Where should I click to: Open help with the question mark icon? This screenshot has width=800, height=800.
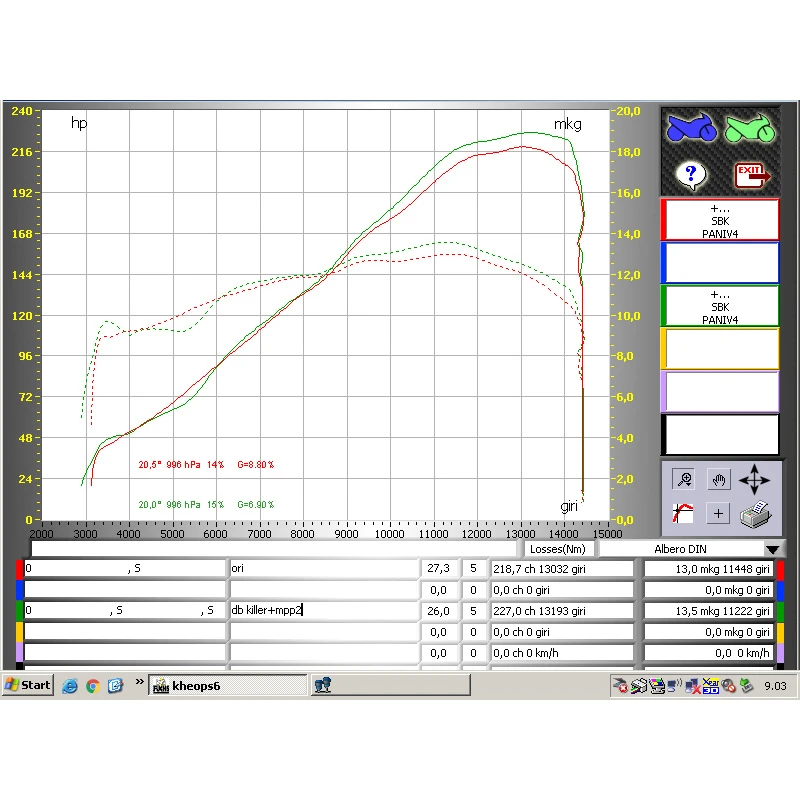point(690,176)
